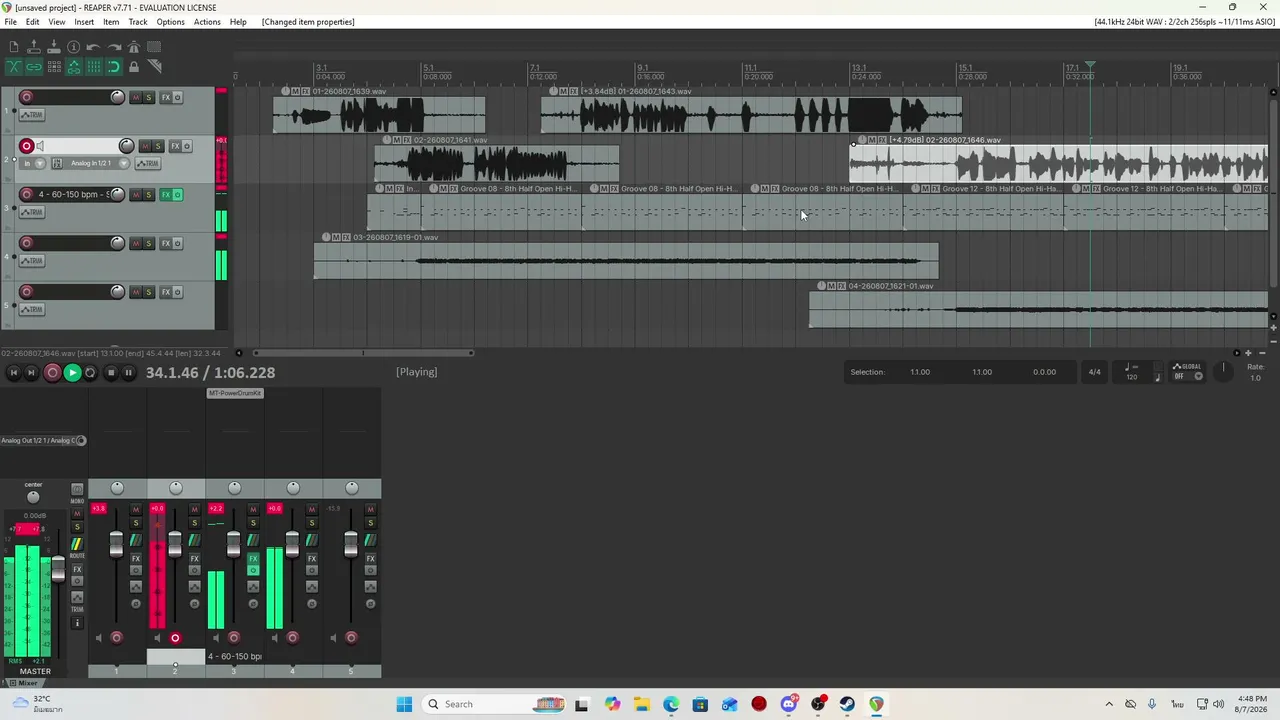Open the Track menu
The width and height of the screenshot is (1280, 720).
[138, 22]
